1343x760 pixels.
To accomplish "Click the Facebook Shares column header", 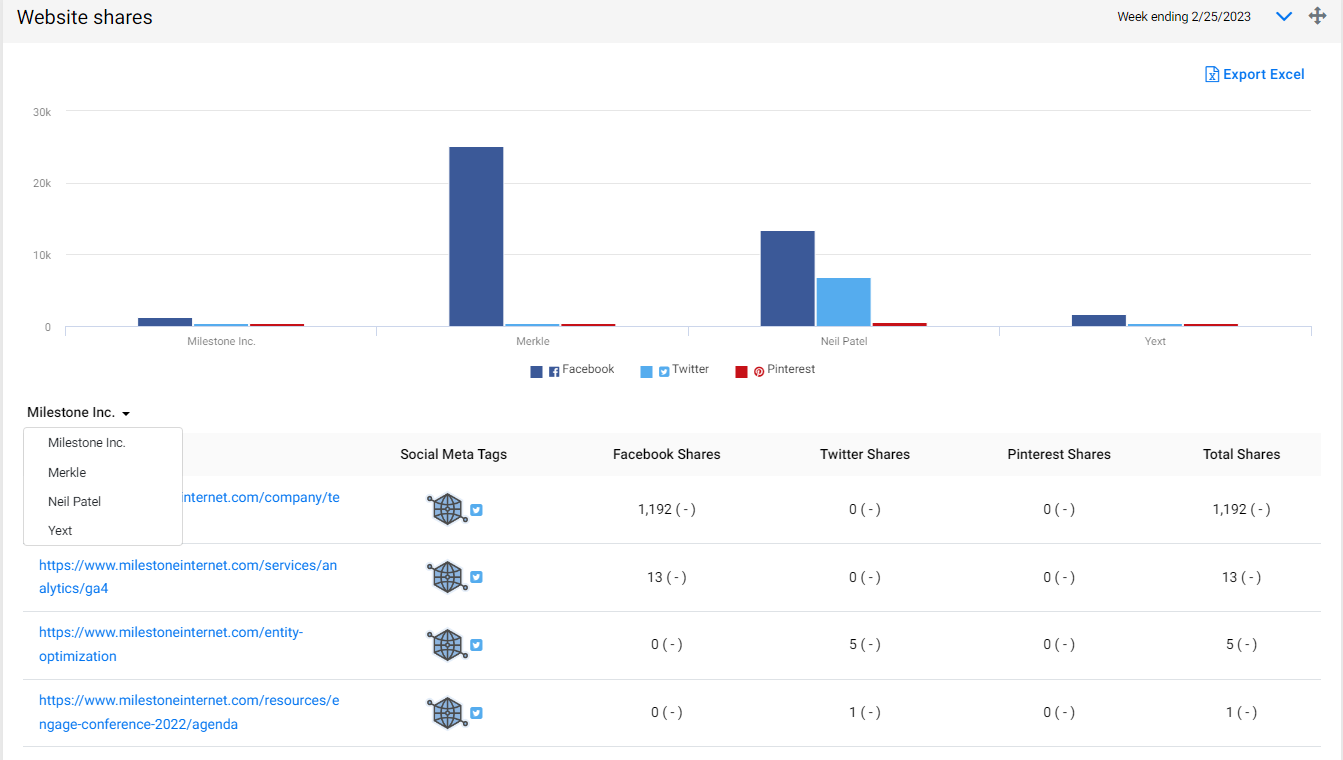I will 667,454.
